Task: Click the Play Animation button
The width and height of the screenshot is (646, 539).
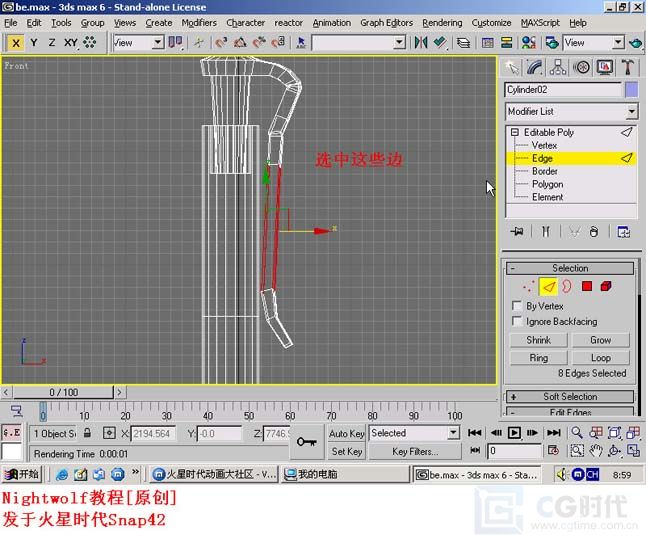Action: 514,433
